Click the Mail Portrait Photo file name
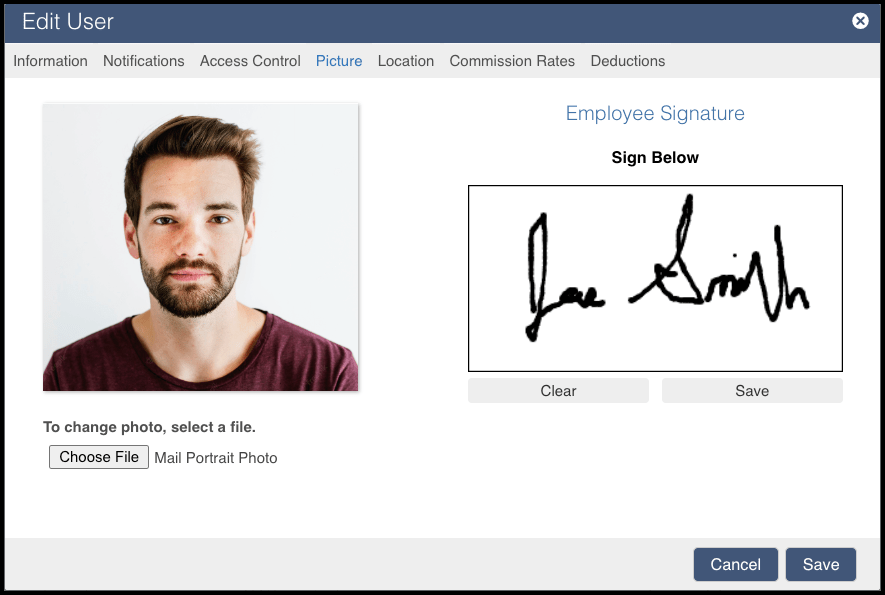This screenshot has height=595, width=885. click(216, 458)
